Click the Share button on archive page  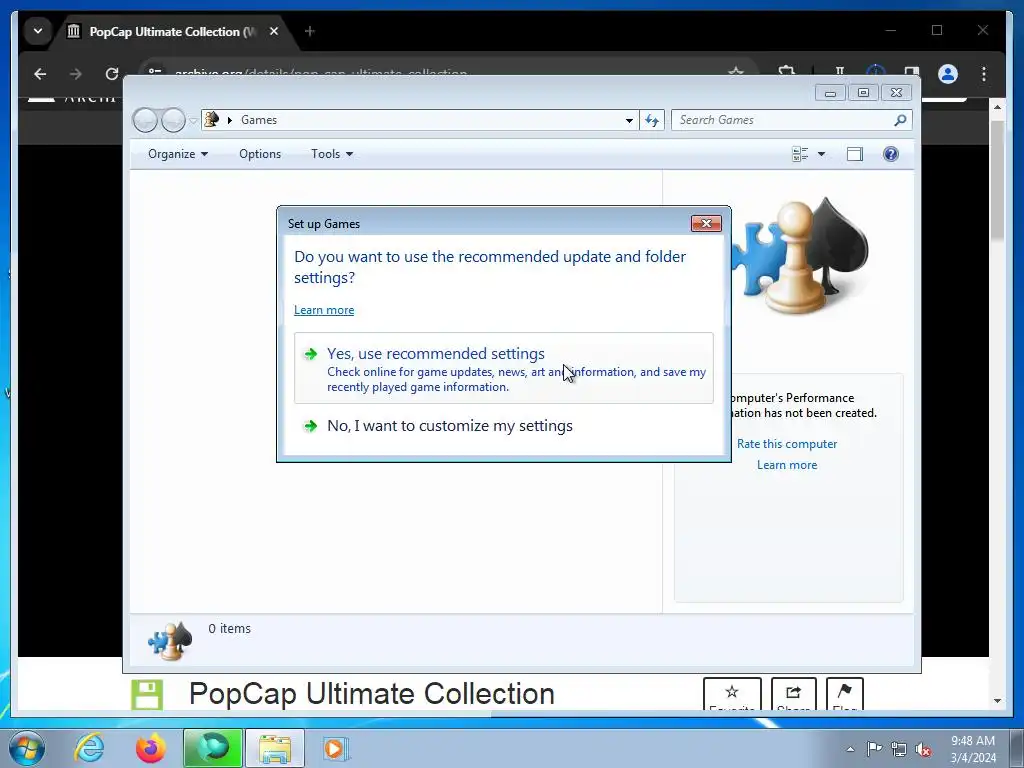pos(793,695)
